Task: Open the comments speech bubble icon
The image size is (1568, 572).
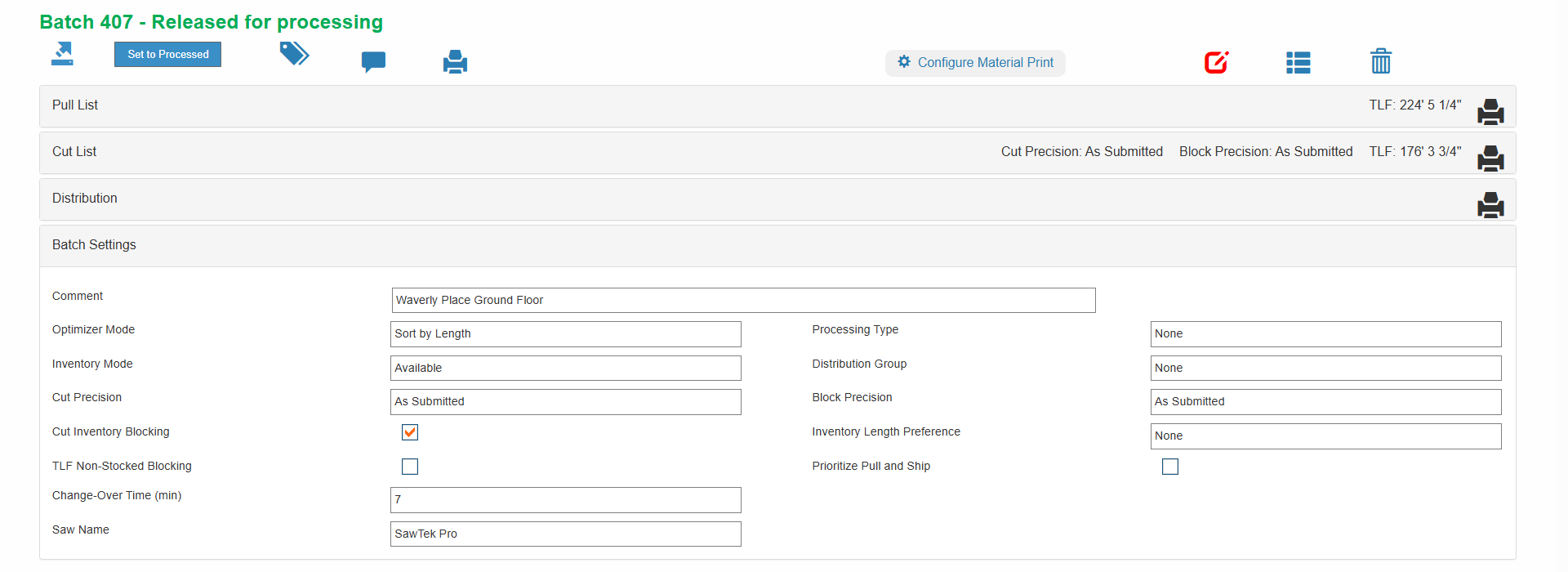Action: tap(373, 62)
